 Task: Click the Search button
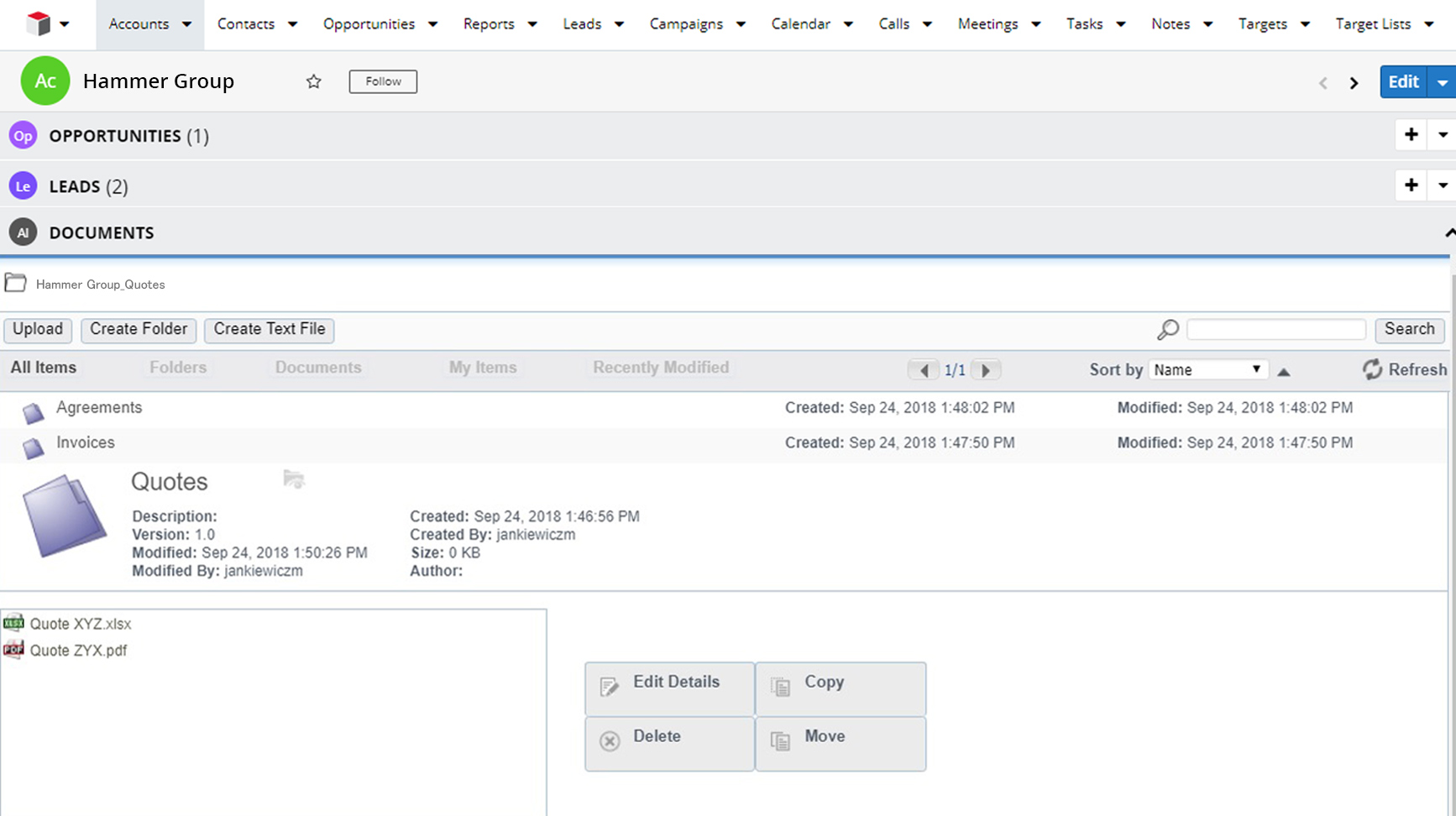[x=1410, y=329]
